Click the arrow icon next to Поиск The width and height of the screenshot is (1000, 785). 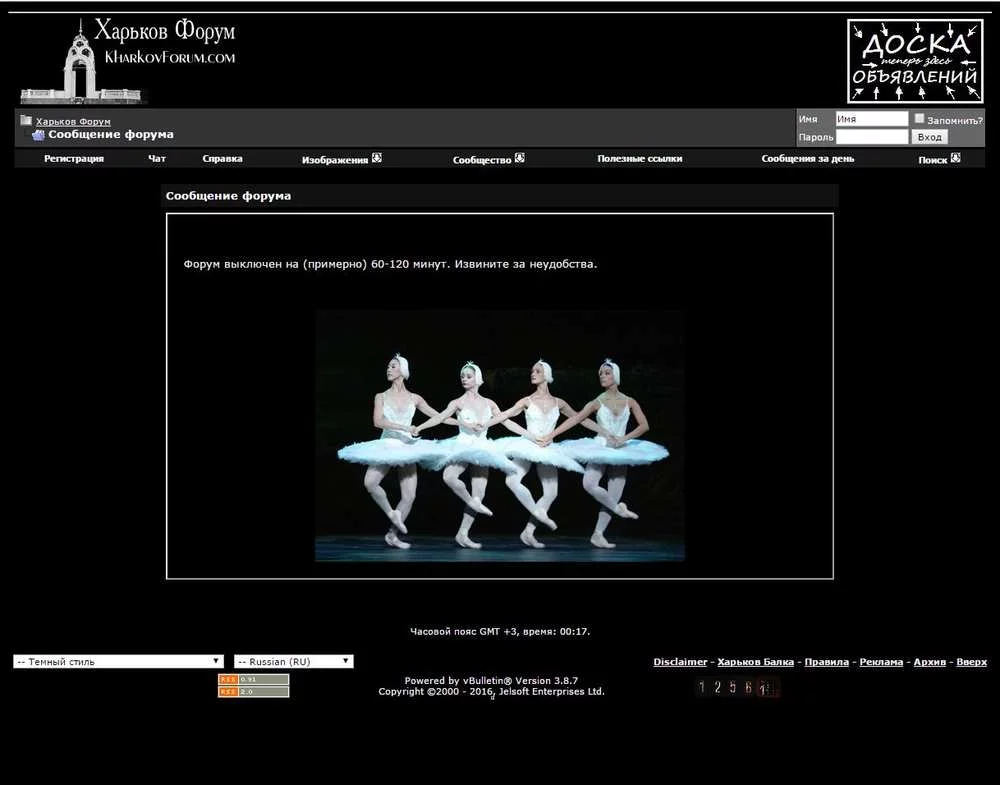pos(955,158)
